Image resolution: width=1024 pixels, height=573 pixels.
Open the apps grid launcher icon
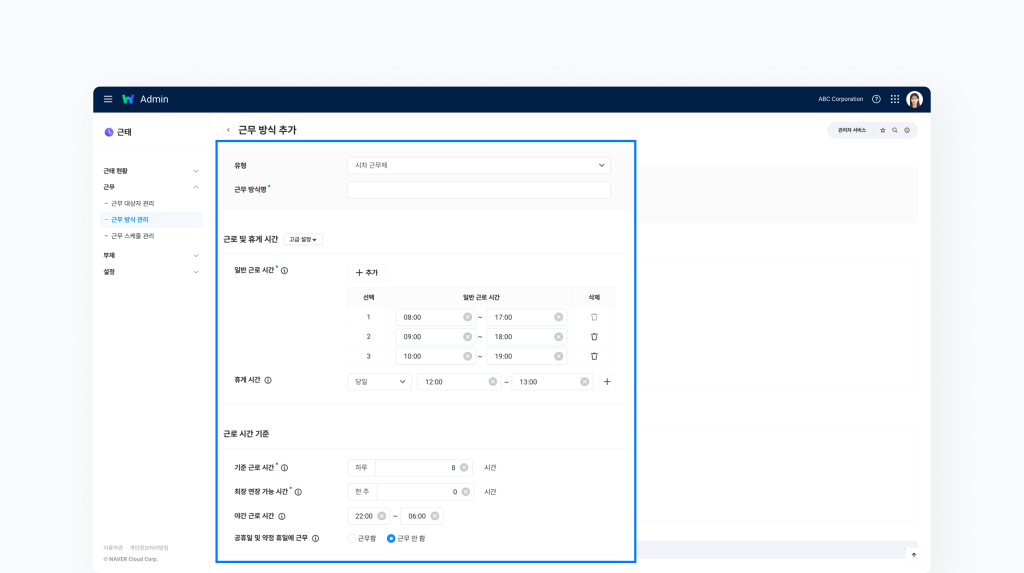pyautogui.click(x=895, y=99)
